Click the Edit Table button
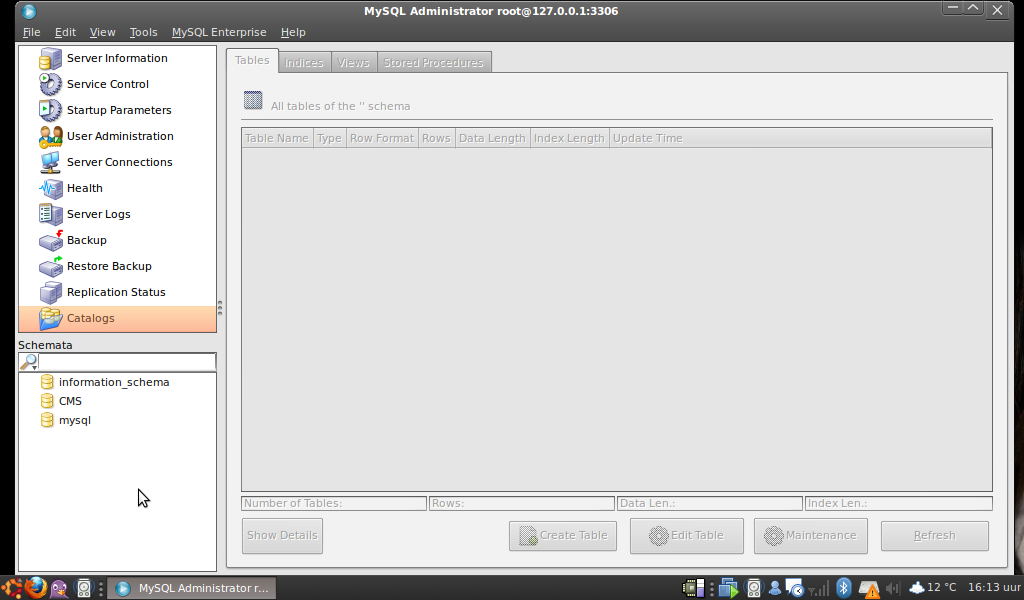Image resolution: width=1024 pixels, height=600 pixels. (x=686, y=535)
